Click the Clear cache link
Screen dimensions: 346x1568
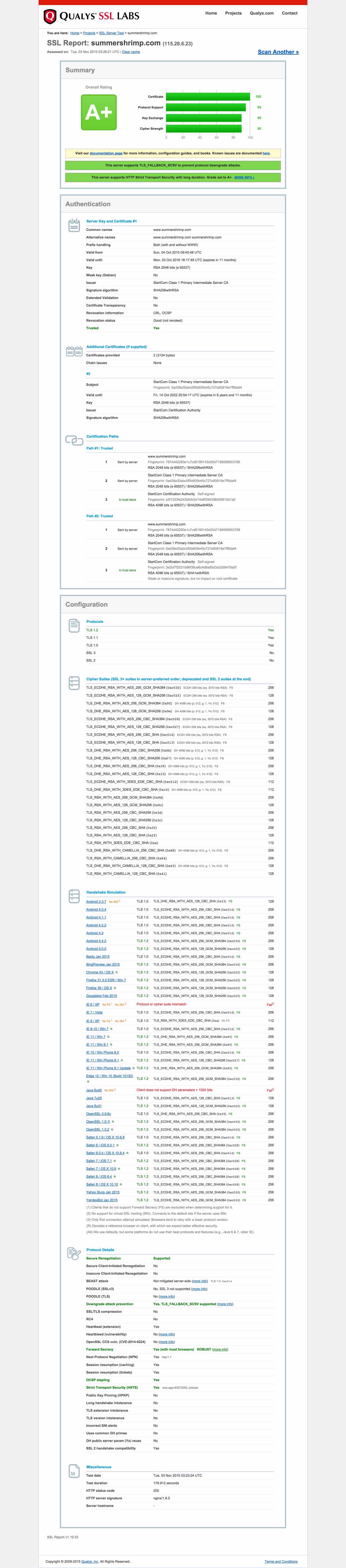tap(131, 52)
